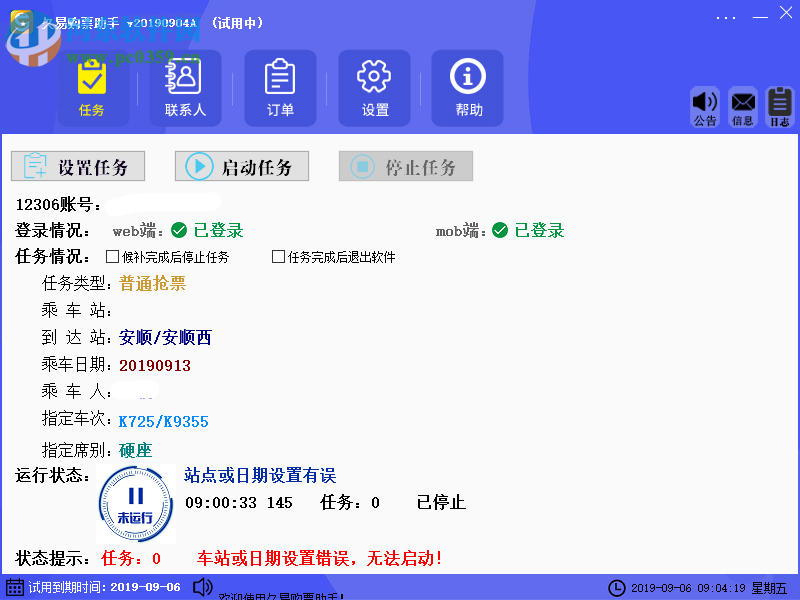Image resolution: width=800 pixels, height=600 pixels.
Task: Open the 订单 orders view
Action: [x=280, y=88]
